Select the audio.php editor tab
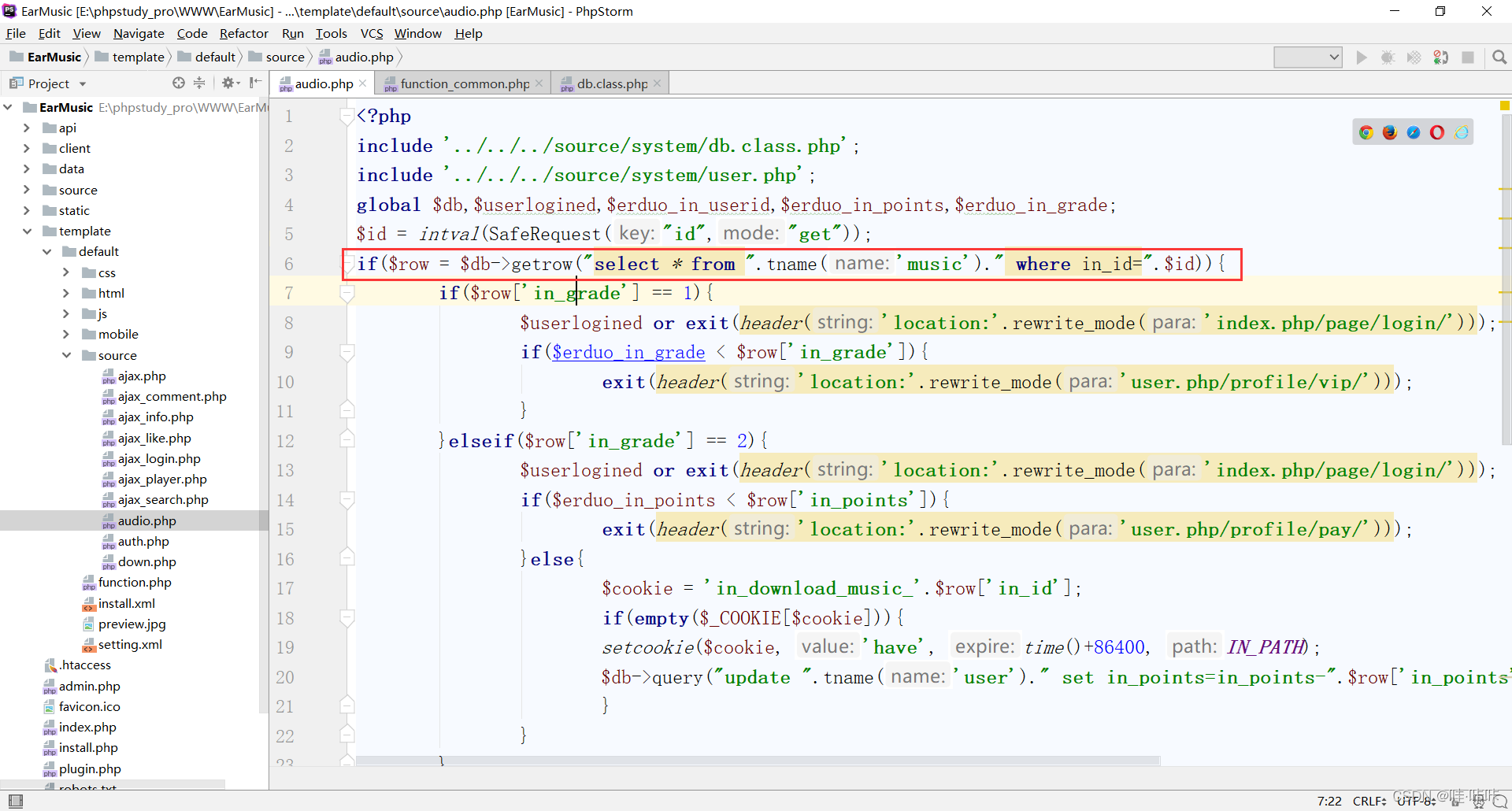The image size is (1512, 811). [324, 83]
